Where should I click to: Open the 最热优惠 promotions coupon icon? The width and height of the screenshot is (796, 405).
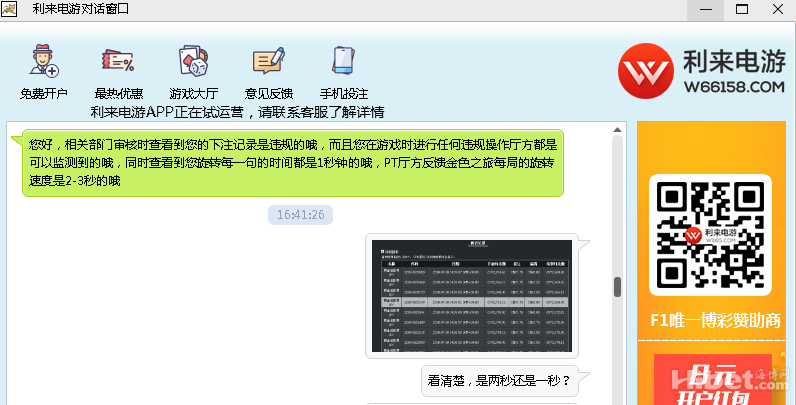(118, 63)
